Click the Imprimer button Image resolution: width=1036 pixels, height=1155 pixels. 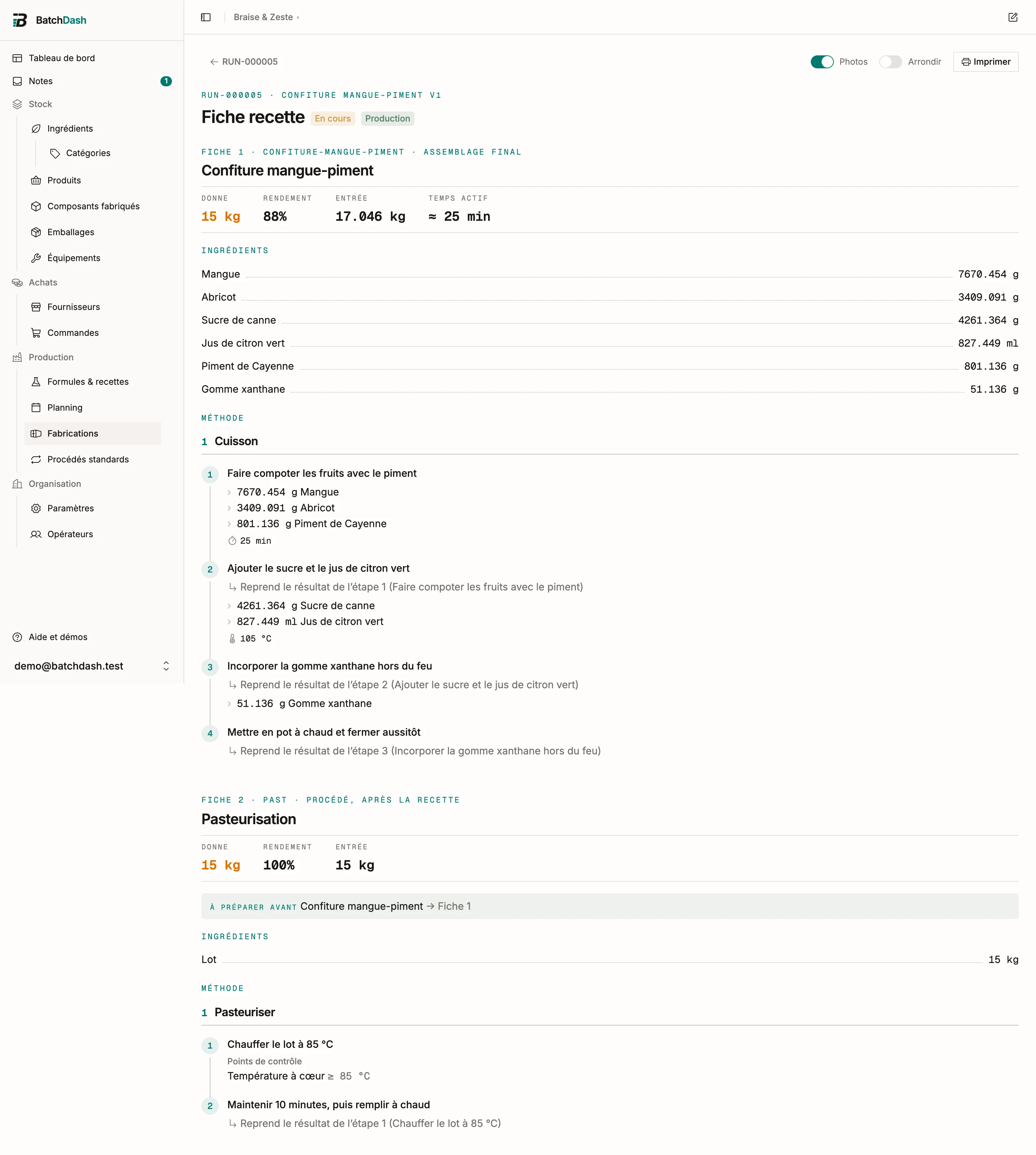point(985,61)
